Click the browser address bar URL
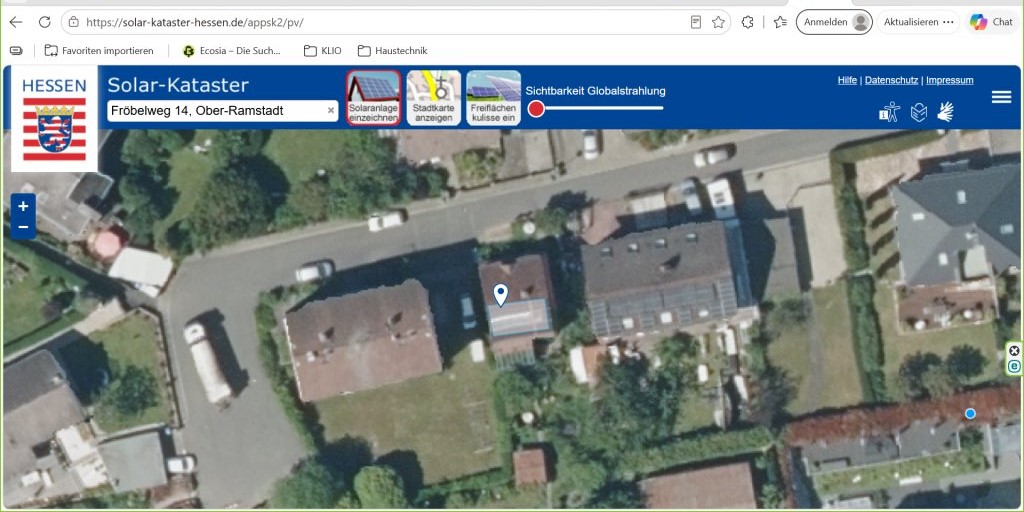Viewport: 1024px width, 512px height. point(195,22)
